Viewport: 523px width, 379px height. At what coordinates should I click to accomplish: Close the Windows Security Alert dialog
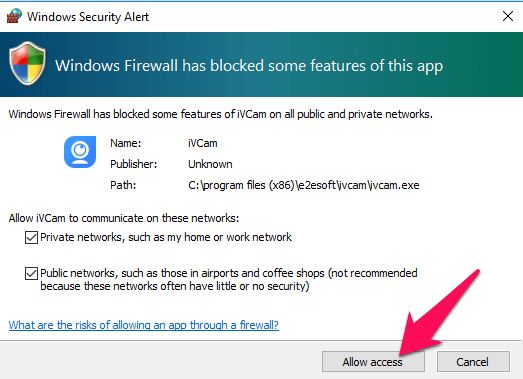(508, 16)
